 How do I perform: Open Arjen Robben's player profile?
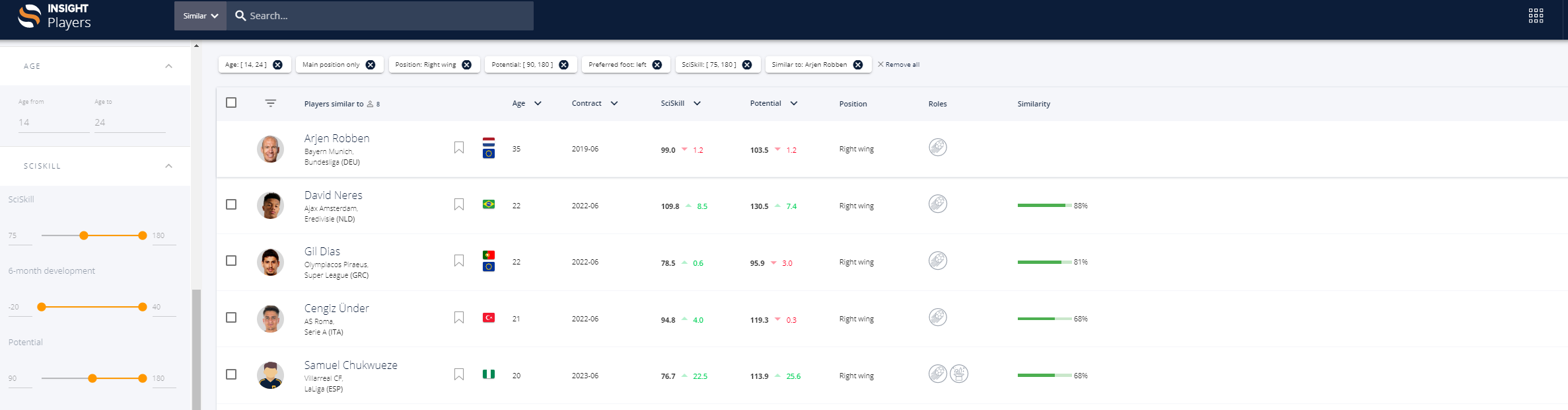(x=337, y=138)
